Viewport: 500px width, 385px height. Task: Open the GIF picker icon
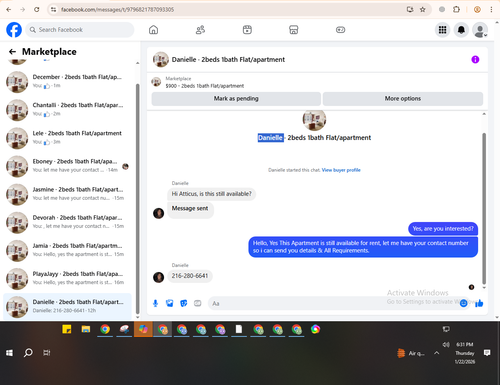(x=198, y=303)
